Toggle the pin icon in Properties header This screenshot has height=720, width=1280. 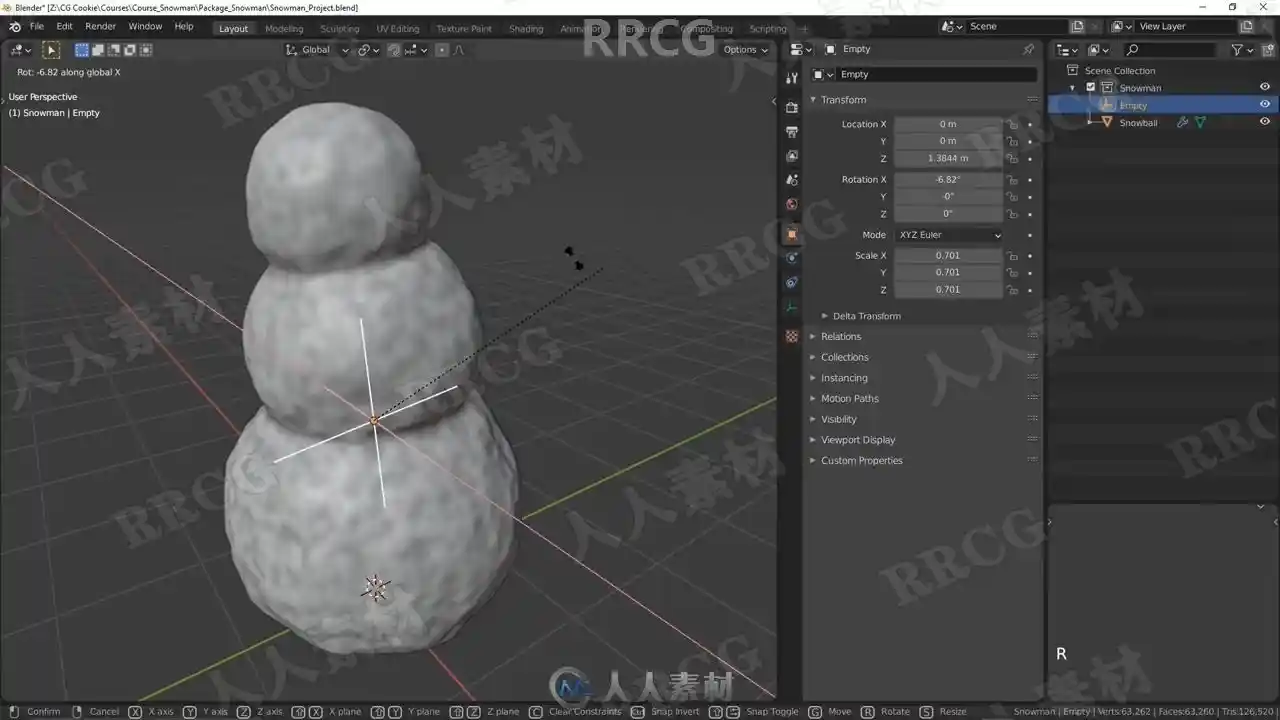(1028, 49)
